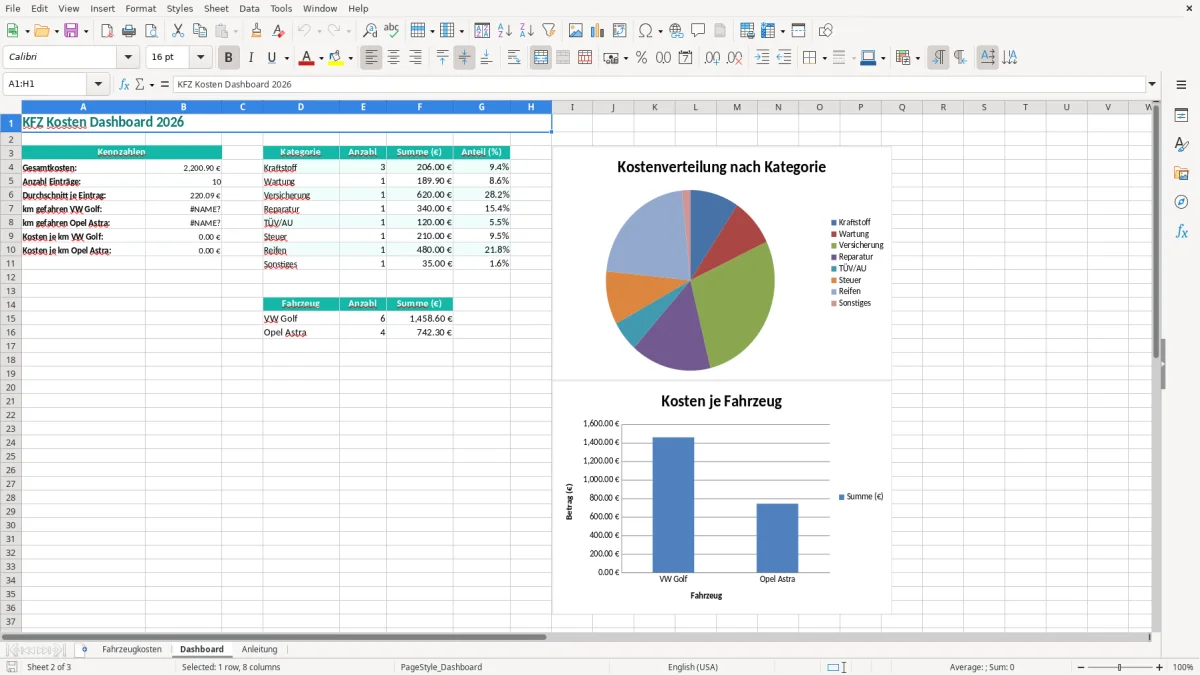Format cell as date
The width and height of the screenshot is (1200, 675).
tap(685, 58)
